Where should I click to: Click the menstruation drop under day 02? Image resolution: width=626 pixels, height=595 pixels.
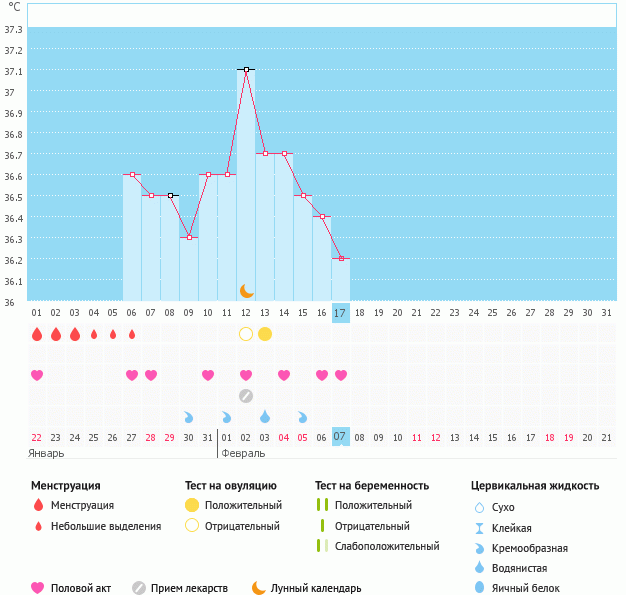[x=56, y=334]
